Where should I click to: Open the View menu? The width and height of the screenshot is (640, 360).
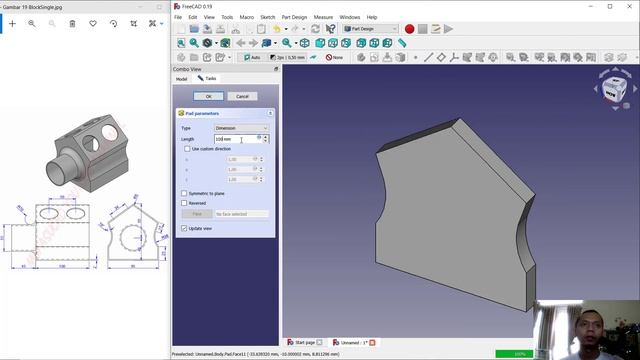[x=209, y=17]
